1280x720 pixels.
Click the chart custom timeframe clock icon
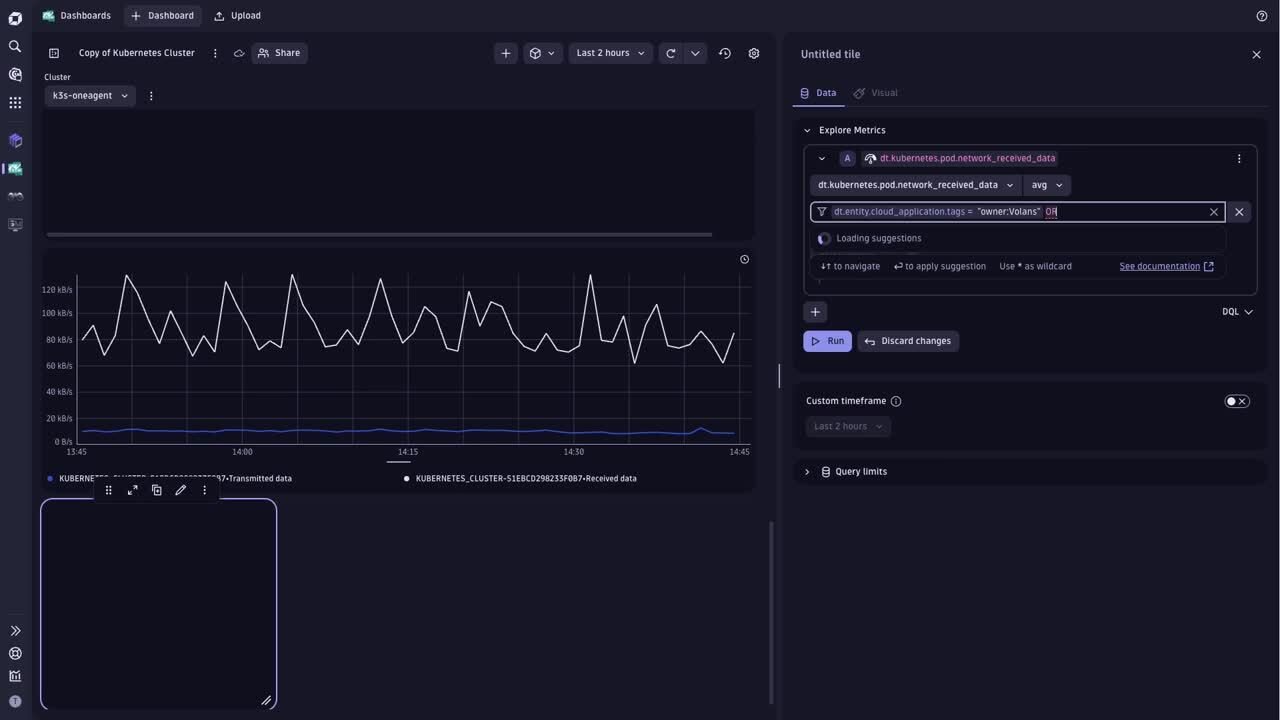pyautogui.click(x=744, y=259)
